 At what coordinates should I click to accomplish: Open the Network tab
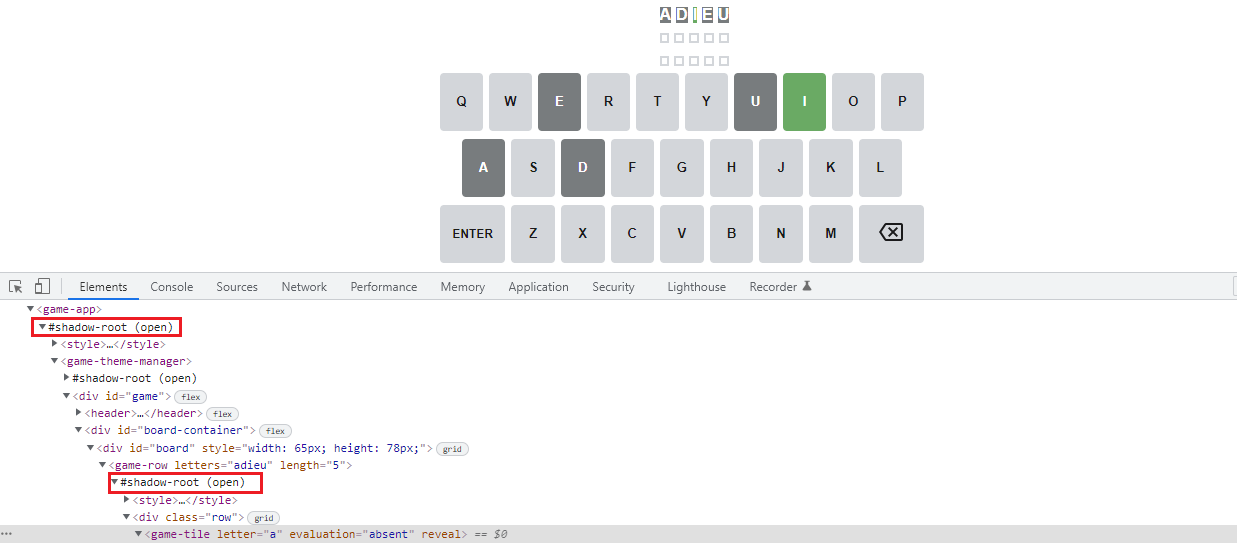tap(304, 286)
